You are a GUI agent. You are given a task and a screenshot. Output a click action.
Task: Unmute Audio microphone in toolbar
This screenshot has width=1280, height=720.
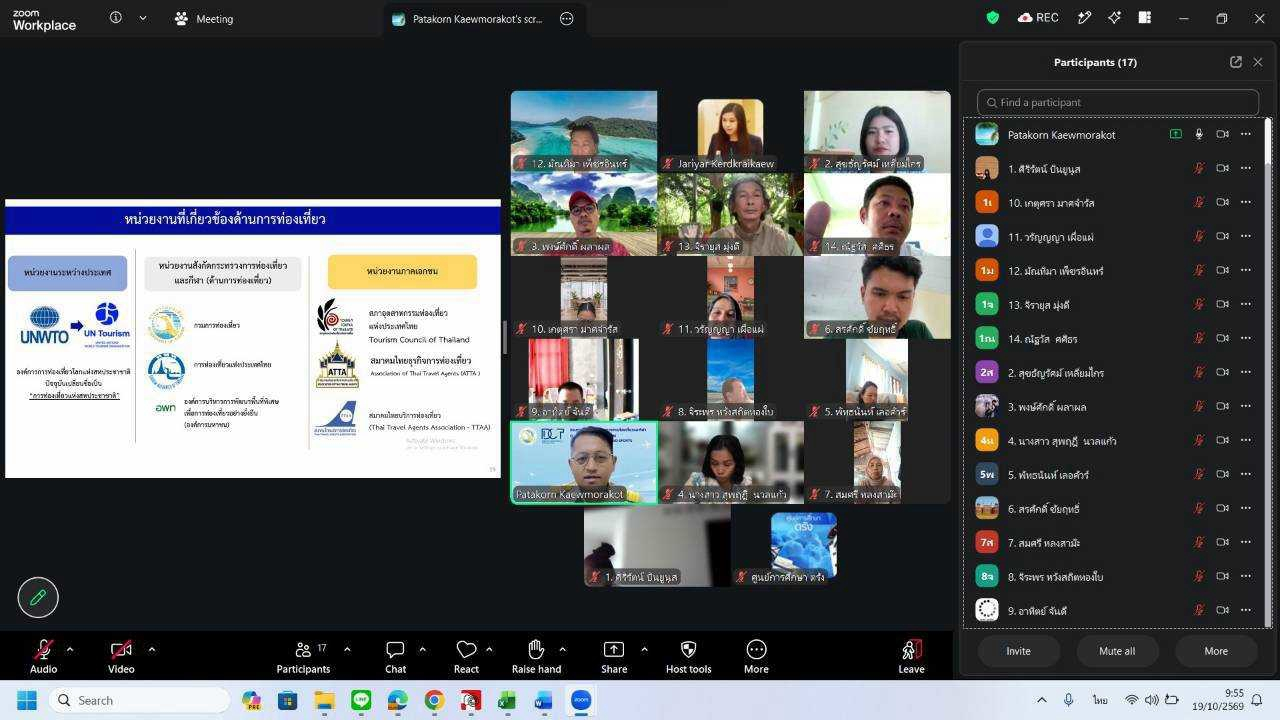(43, 655)
